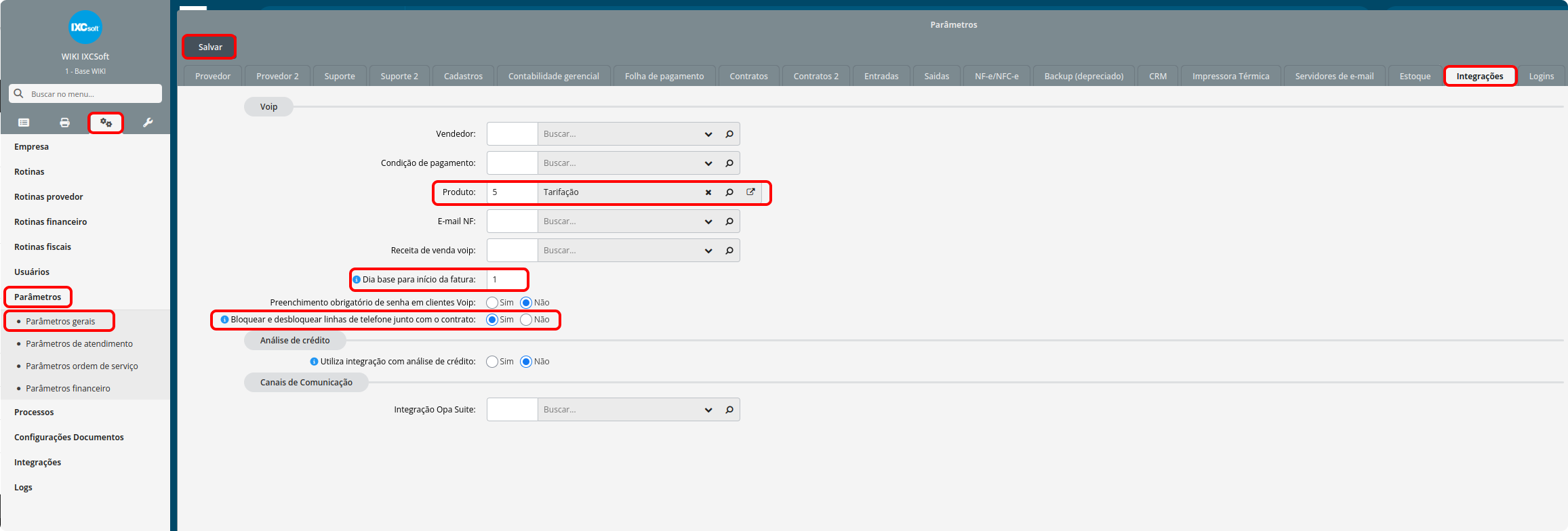Image resolution: width=1568 pixels, height=531 pixels.
Task: Switch to the Integrações tab
Action: (1480, 76)
